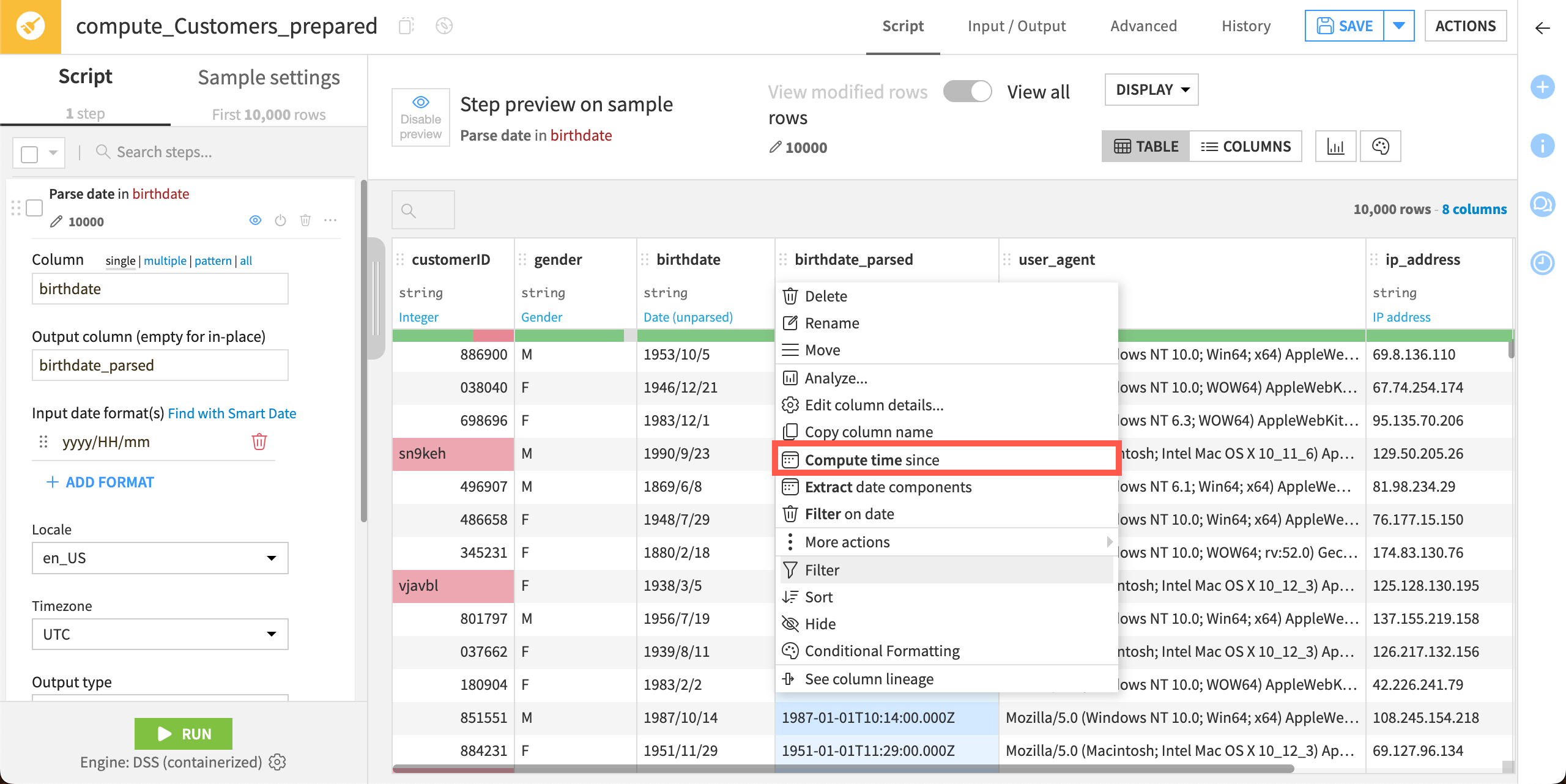Click inside the birthdate Column input field

pyautogui.click(x=160, y=288)
